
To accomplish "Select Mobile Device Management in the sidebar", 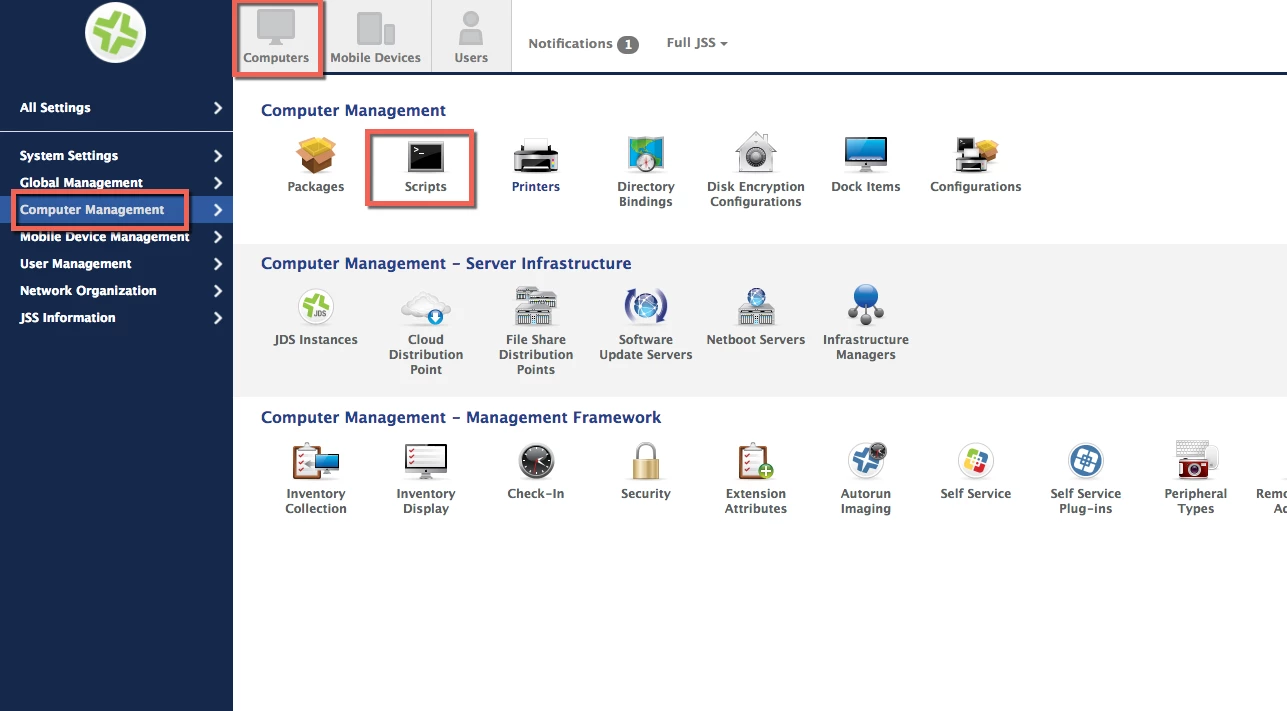I will pos(105,237).
